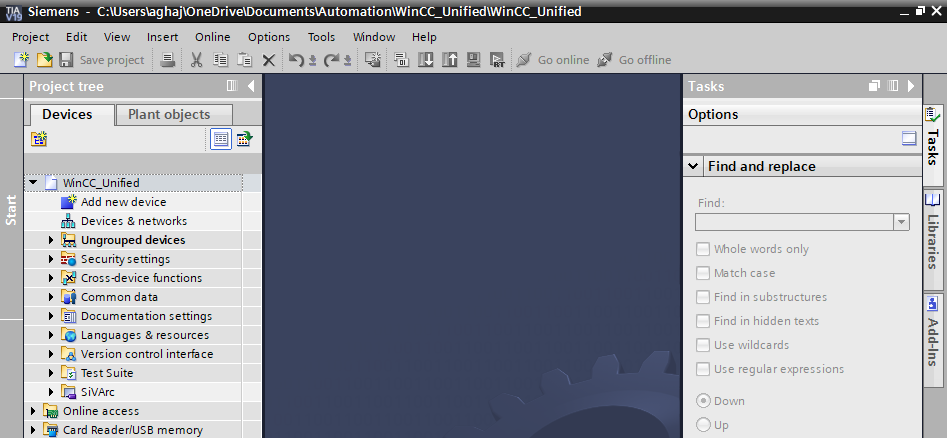Select the Up search direction radio
This screenshot has width=947, height=438.
(x=703, y=425)
